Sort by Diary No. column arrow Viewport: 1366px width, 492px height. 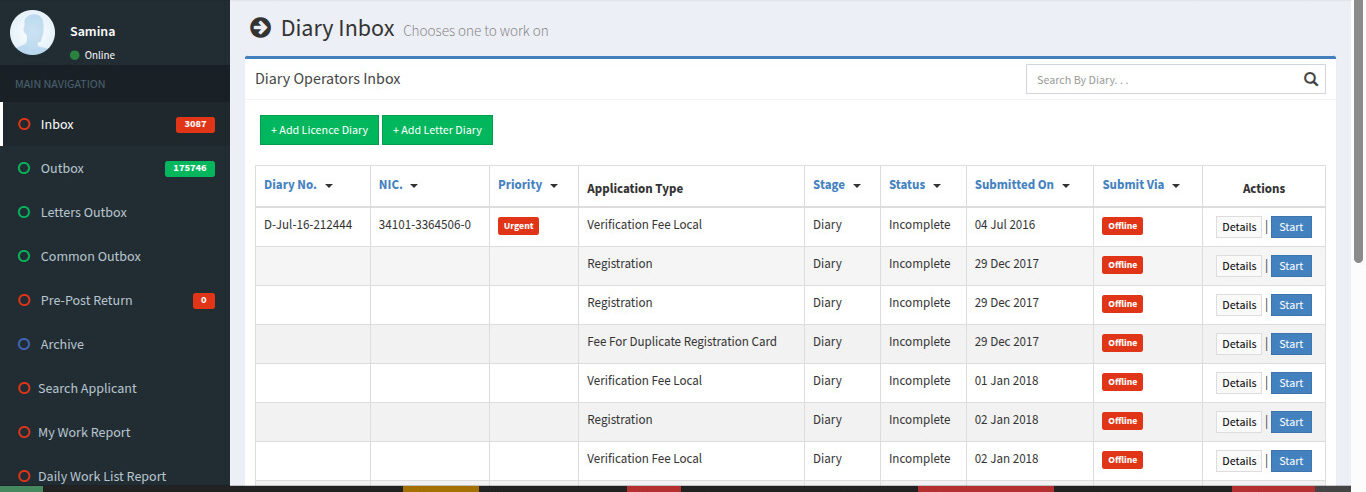[x=329, y=186]
